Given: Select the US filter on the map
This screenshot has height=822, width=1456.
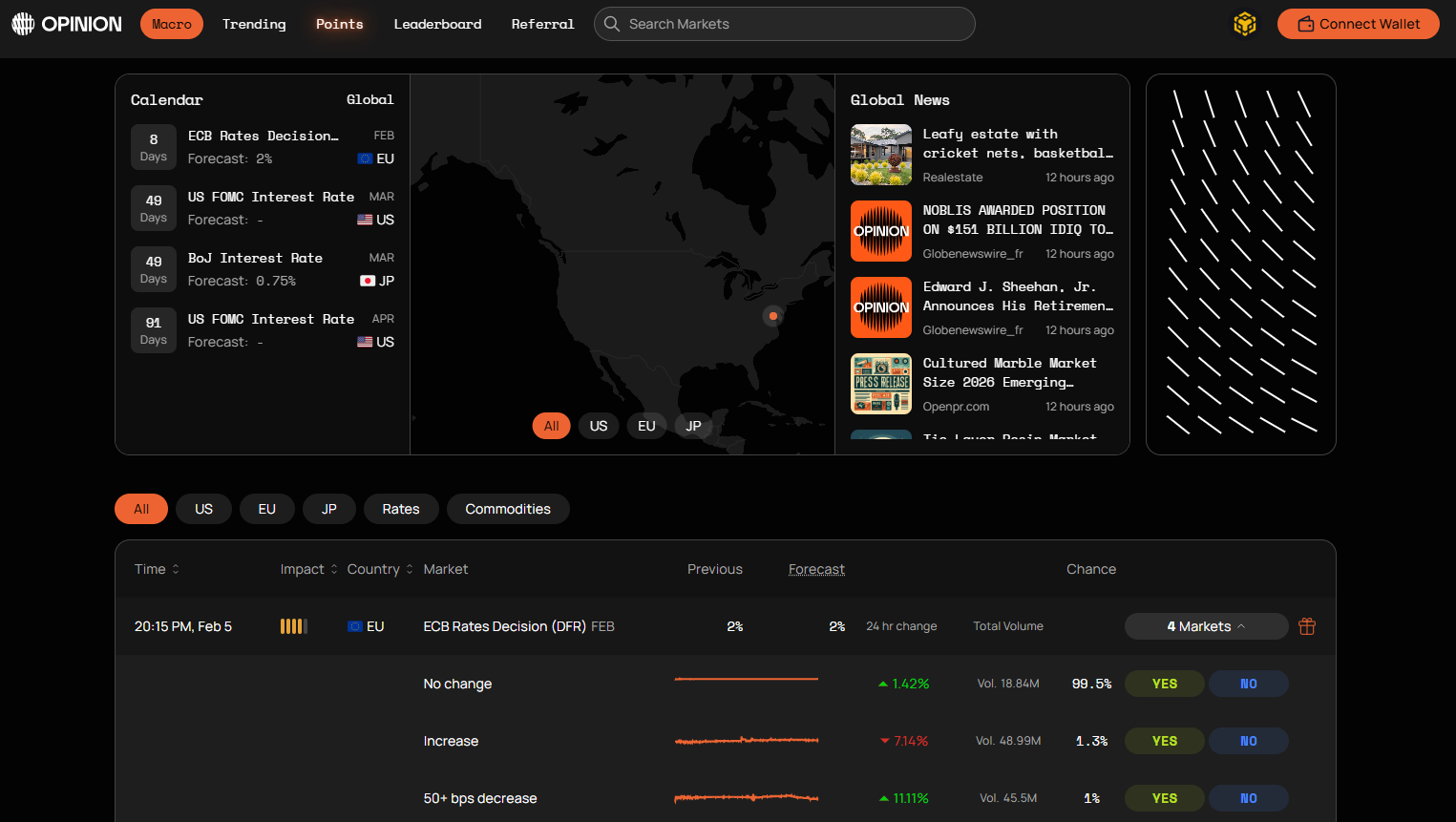Looking at the screenshot, I should (599, 426).
